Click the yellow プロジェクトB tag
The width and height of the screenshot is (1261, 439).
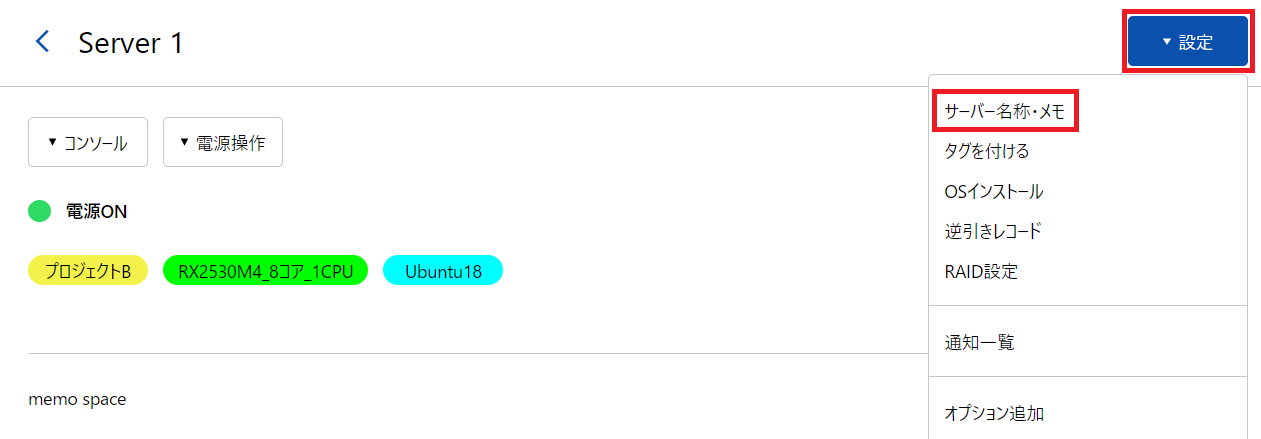88,271
